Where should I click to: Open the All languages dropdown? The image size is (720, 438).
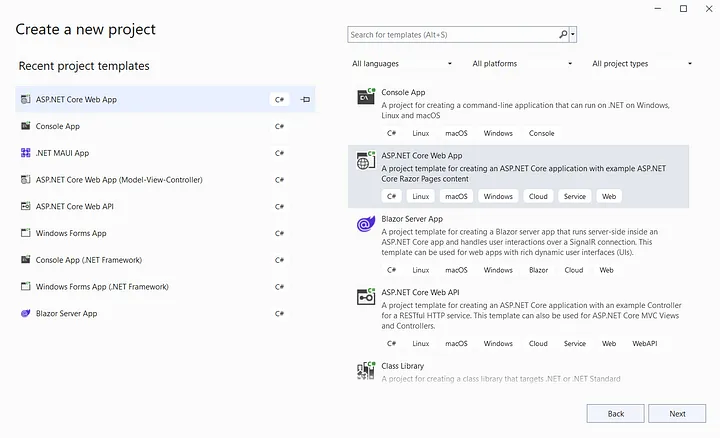point(402,64)
